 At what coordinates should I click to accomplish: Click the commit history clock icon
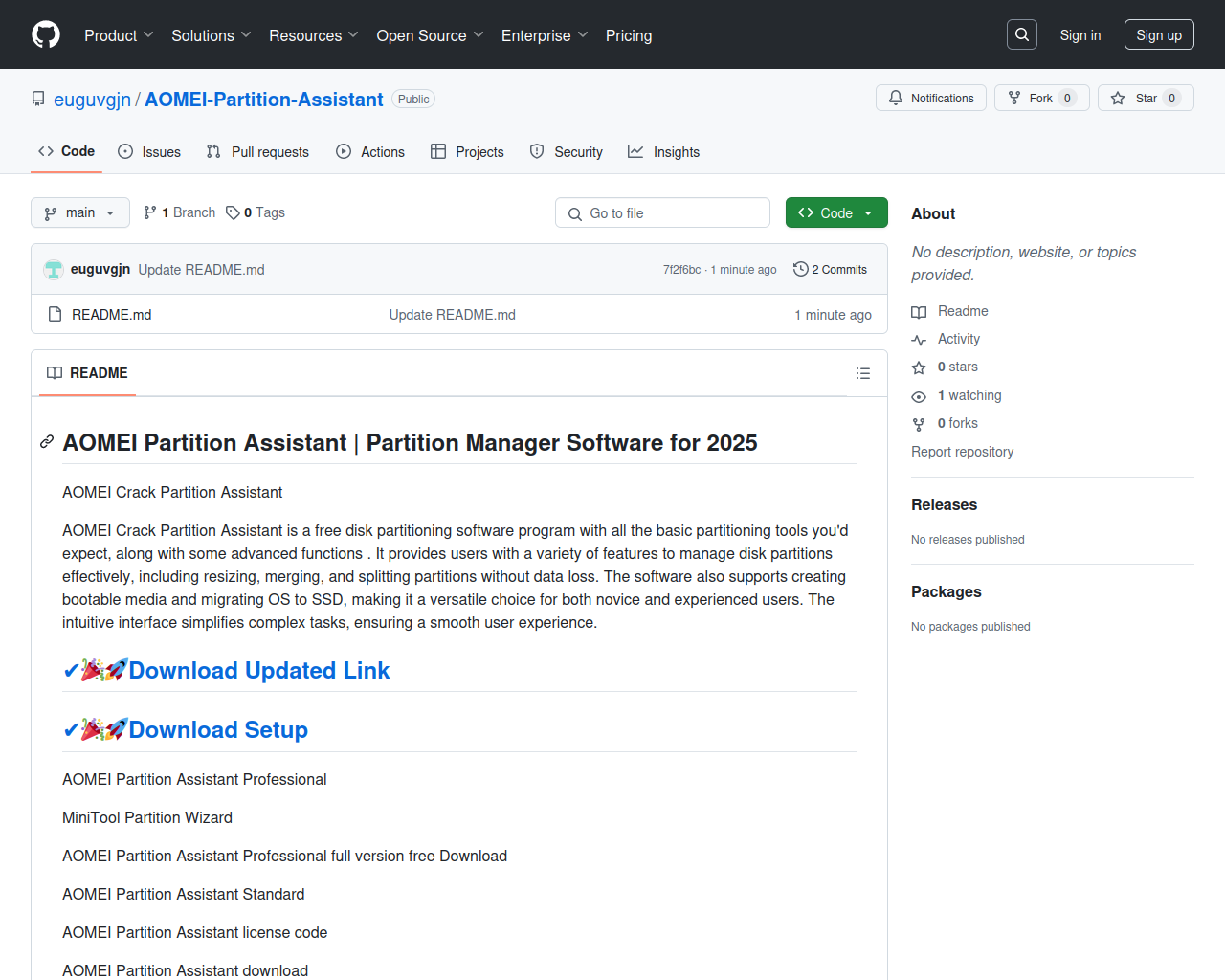click(x=801, y=269)
